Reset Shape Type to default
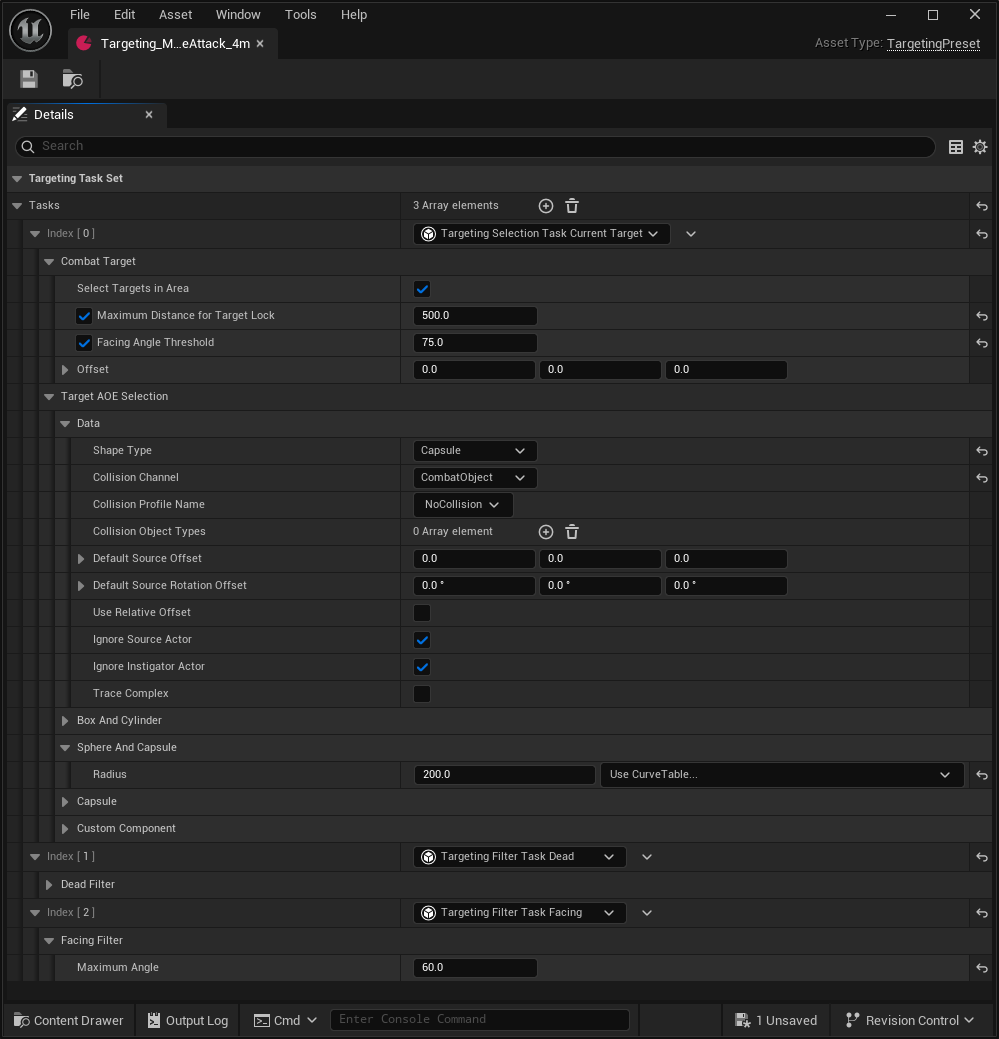 982,452
